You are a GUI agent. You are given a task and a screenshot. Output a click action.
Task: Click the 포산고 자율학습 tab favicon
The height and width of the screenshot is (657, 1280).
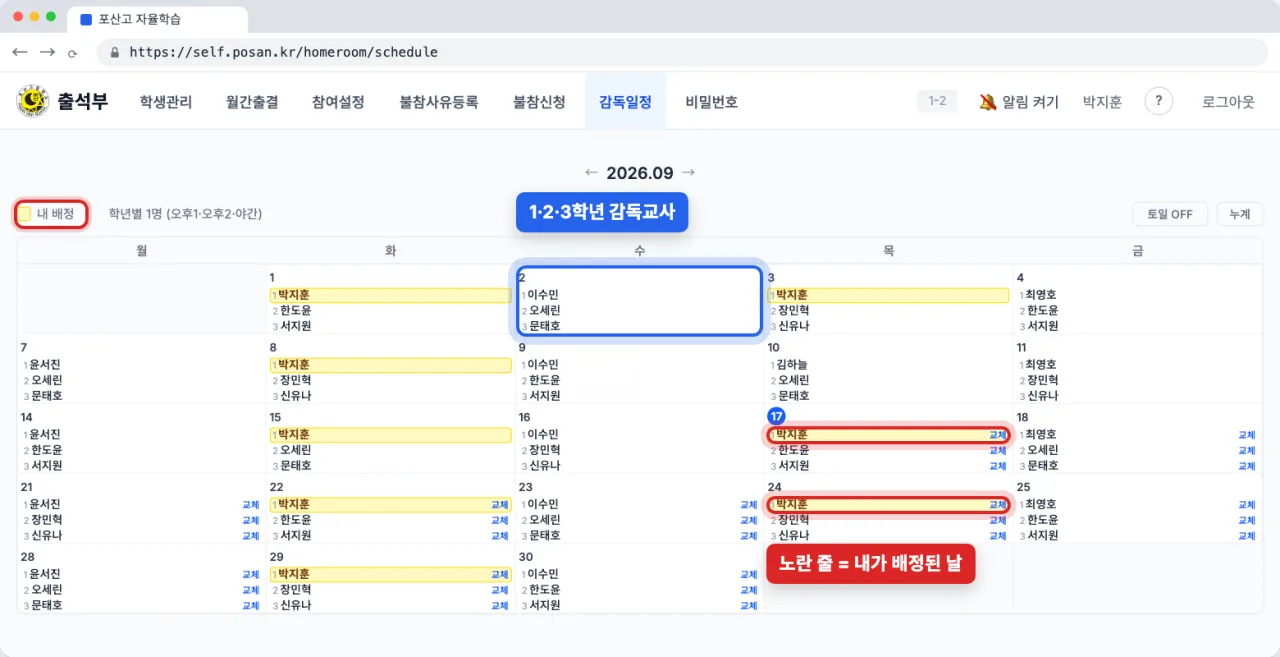point(85,19)
